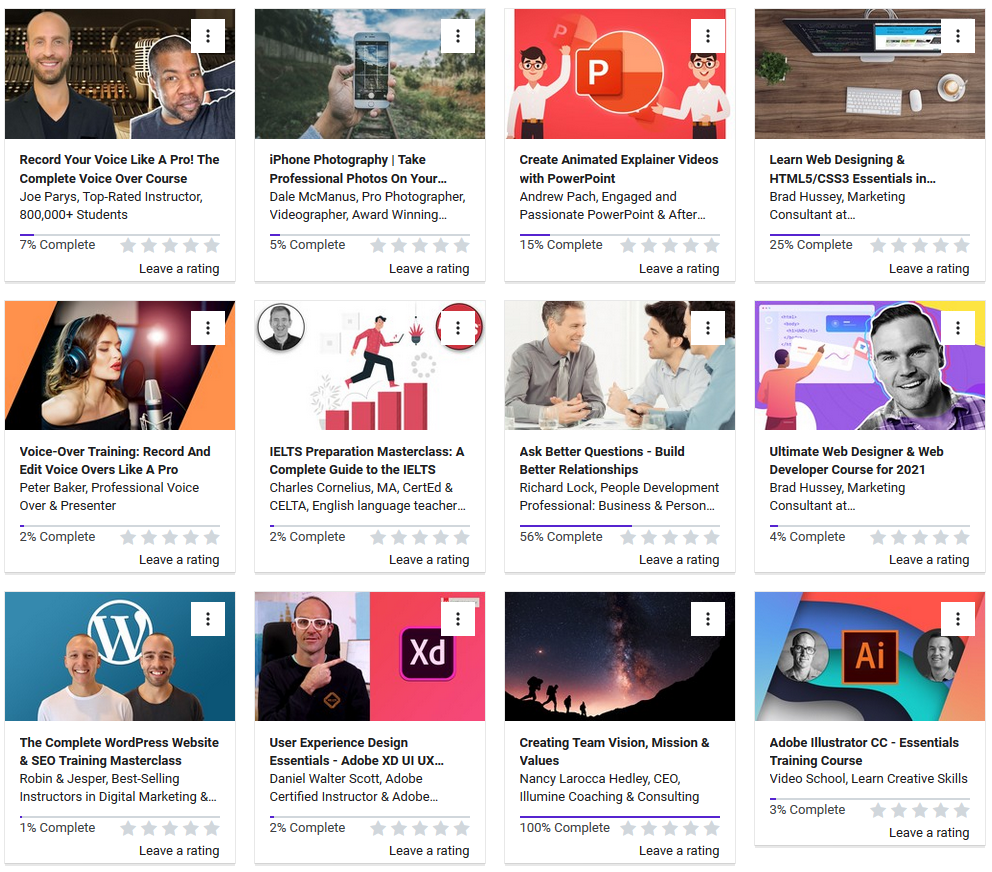This screenshot has width=992, height=872.
Task: Open options menu on Record Your Voice course
Action: point(208,36)
